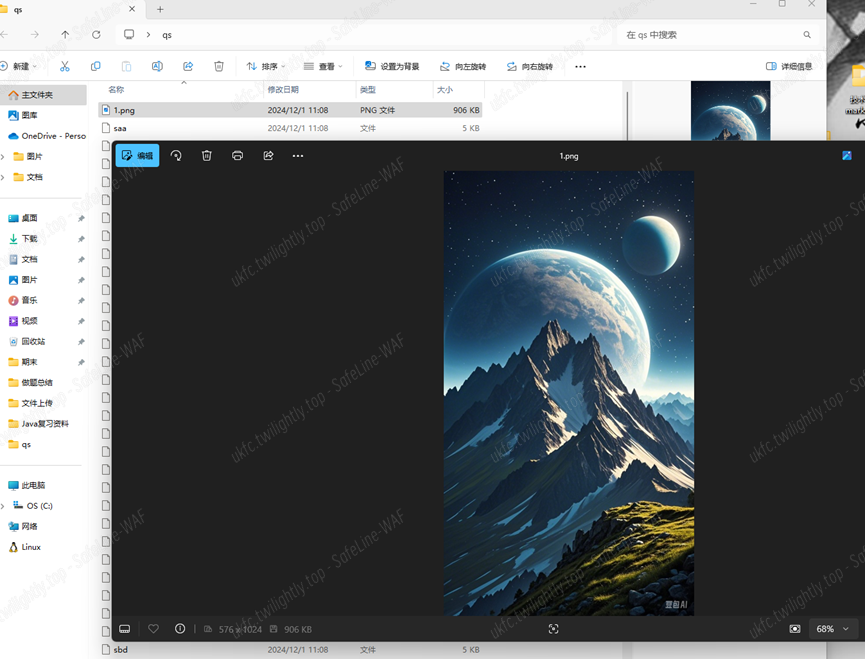
Task: Toggle the 详细信息 details pane
Action: tap(789, 67)
